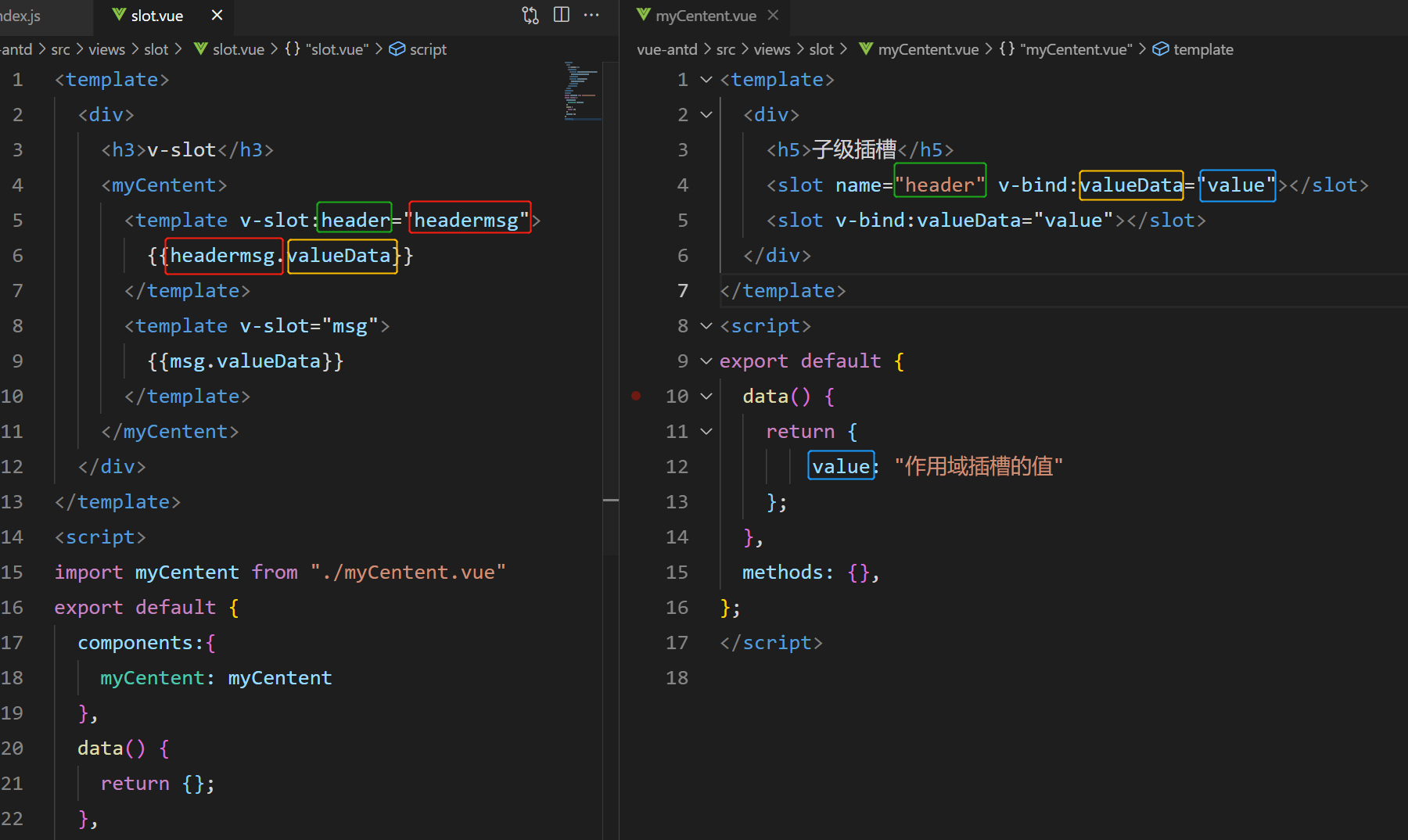The width and height of the screenshot is (1408, 840).
Task: Collapse the return block at line 11
Action: tap(706, 432)
